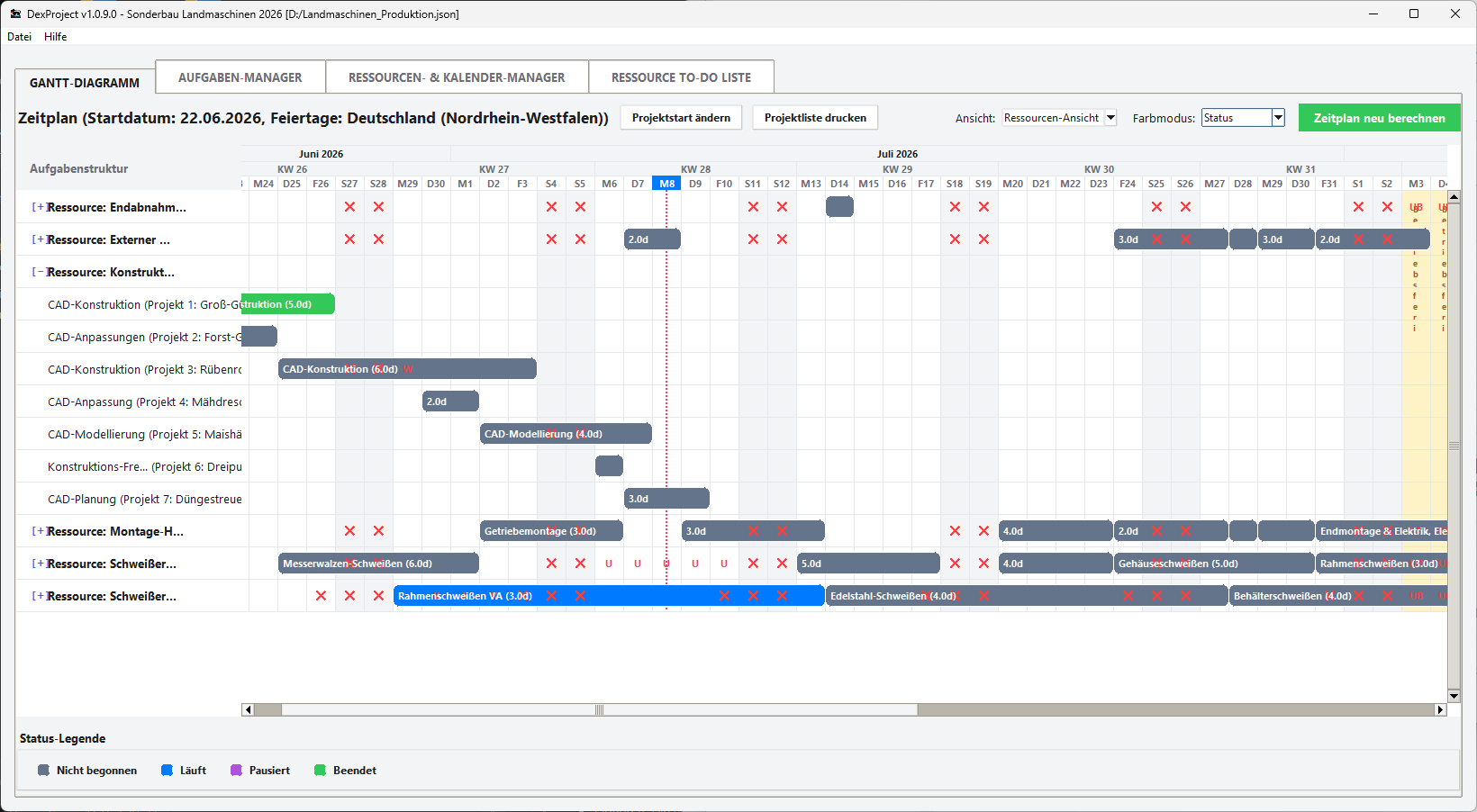The height and width of the screenshot is (812, 1477).
Task: Open the Farbmodus Status dropdown
Action: click(x=1243, y=118)
